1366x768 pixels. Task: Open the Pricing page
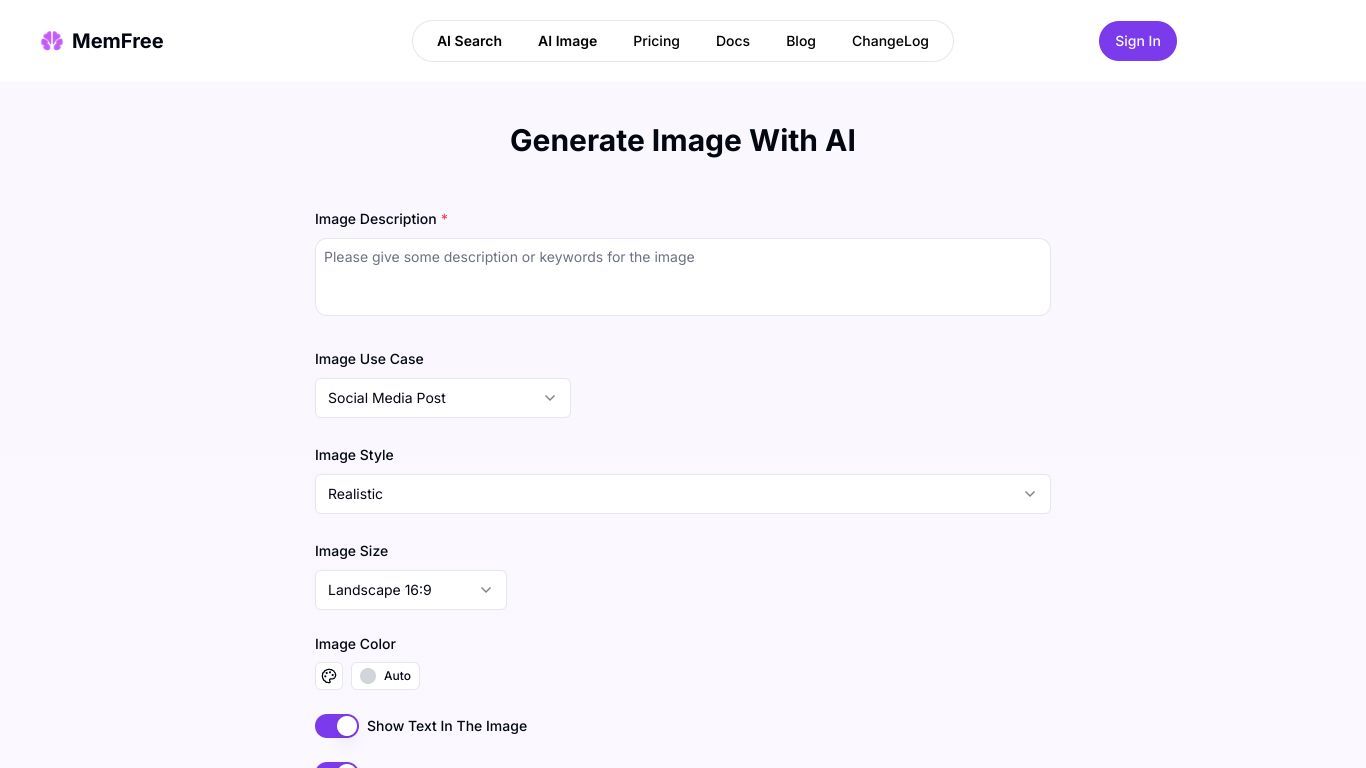(x=656, y=41)
